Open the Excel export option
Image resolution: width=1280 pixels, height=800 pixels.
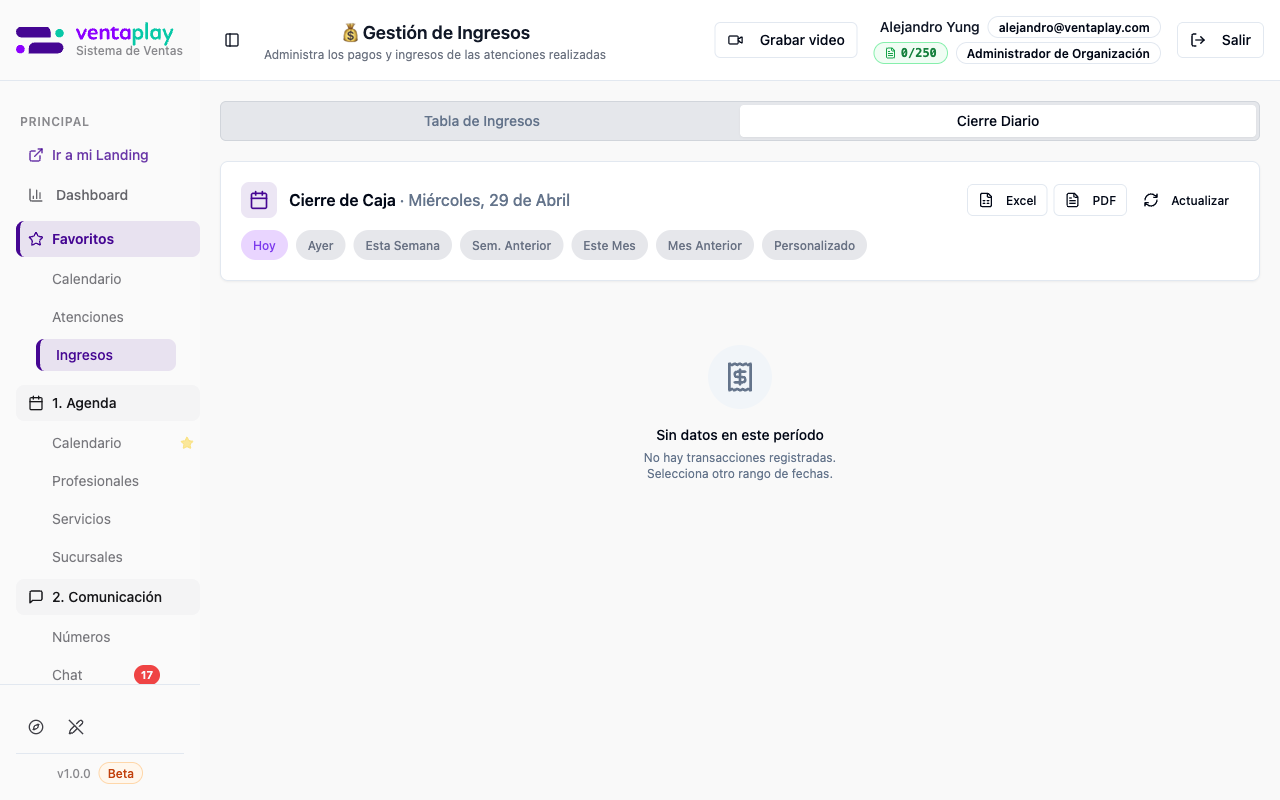(1006, 200)
